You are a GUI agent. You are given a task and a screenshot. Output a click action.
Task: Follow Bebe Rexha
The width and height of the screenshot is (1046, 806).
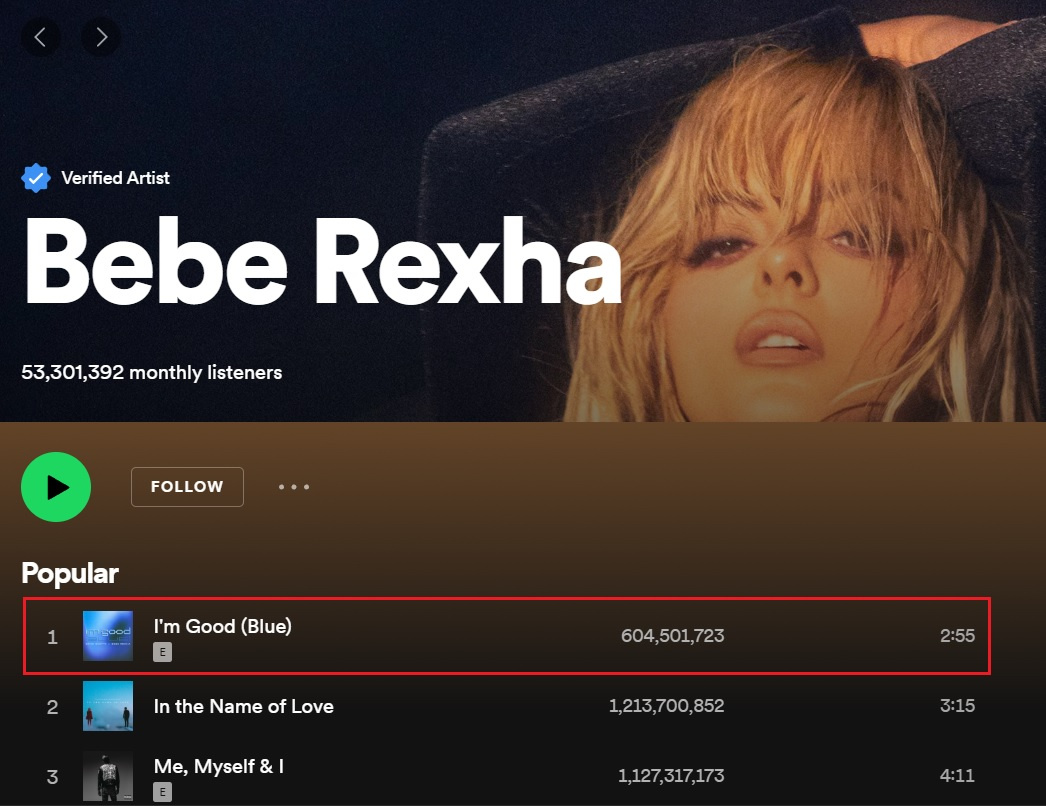pos(187,487)
